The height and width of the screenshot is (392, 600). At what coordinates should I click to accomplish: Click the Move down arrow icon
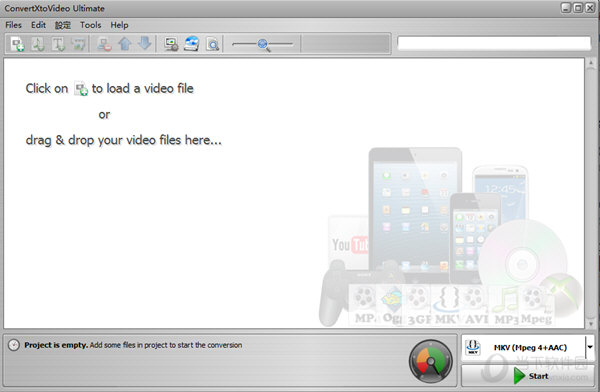[144, 43]
